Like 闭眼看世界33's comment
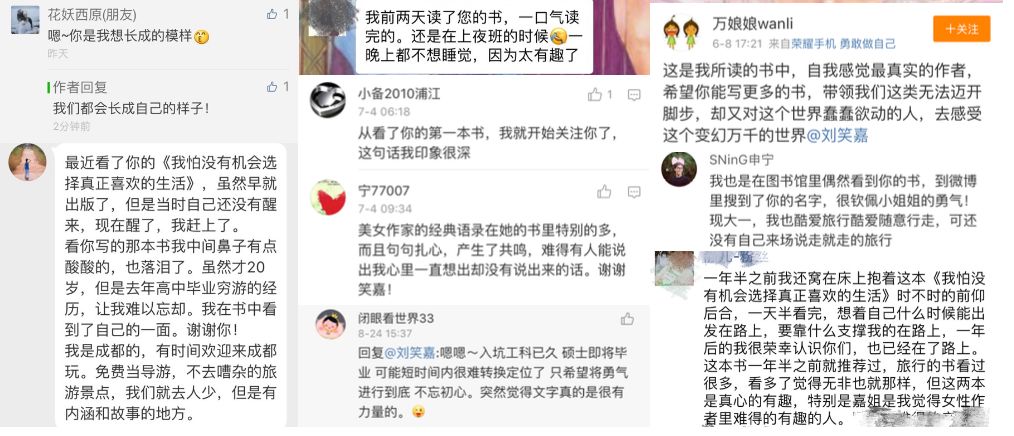 [627, 319]
